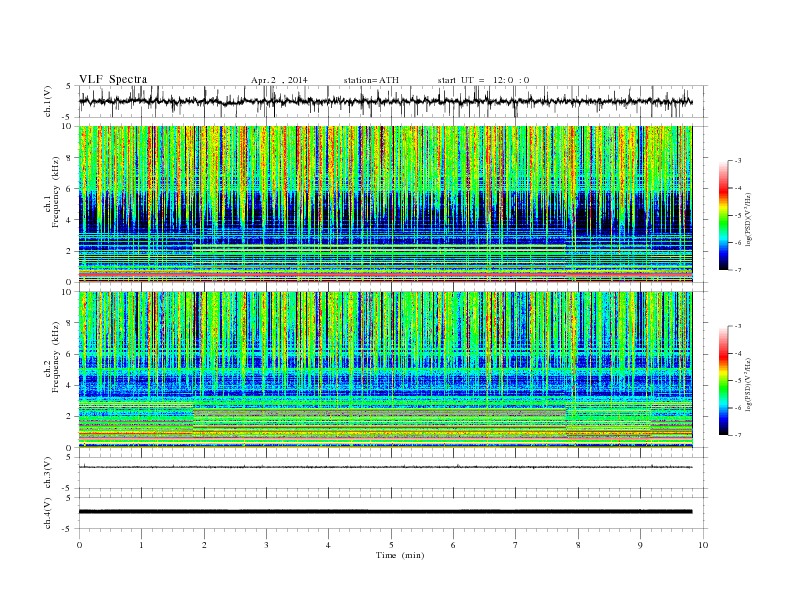The image size is (792, 612).
Task: Click the 'ch.3(V)' axis label
Action: point(48,473)
